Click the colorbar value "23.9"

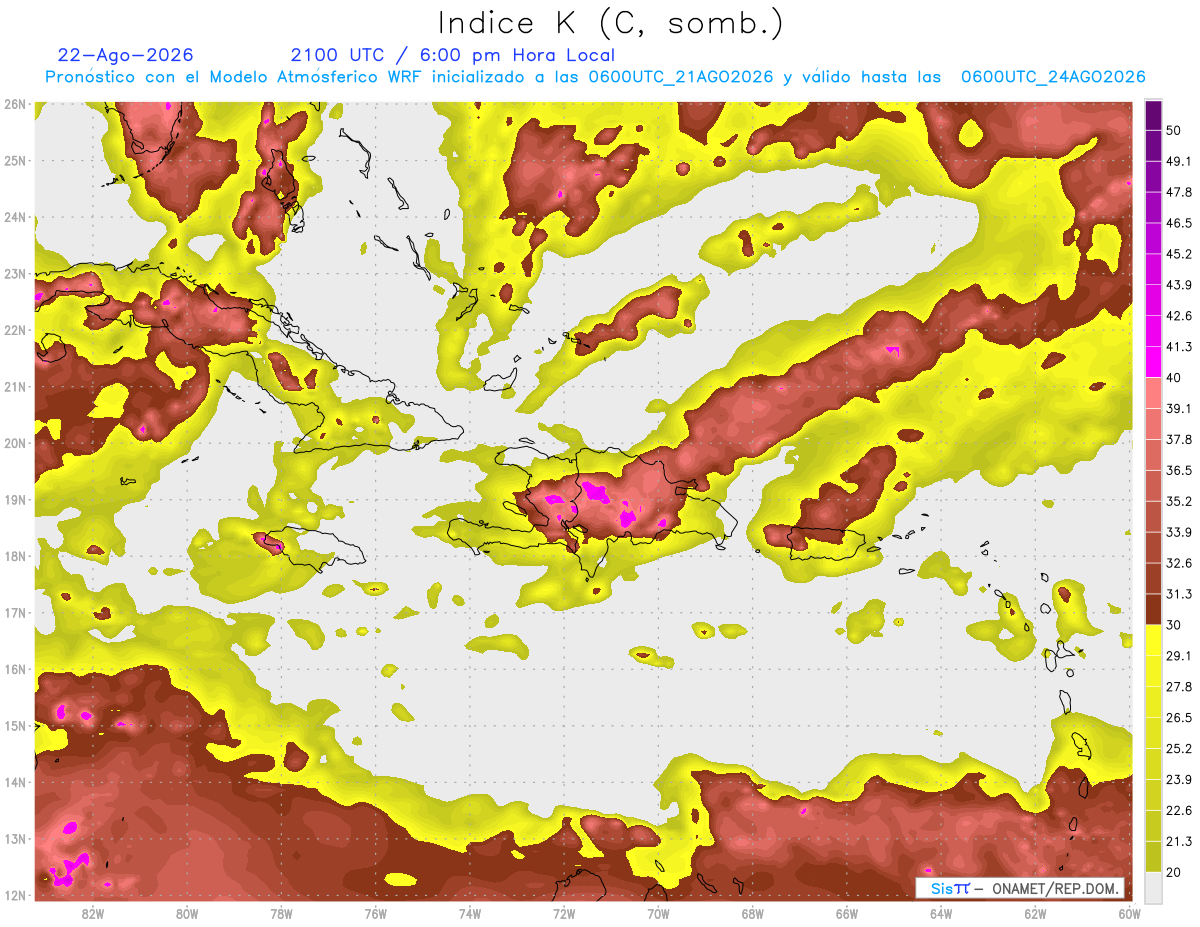click(x=1178, y=779)
